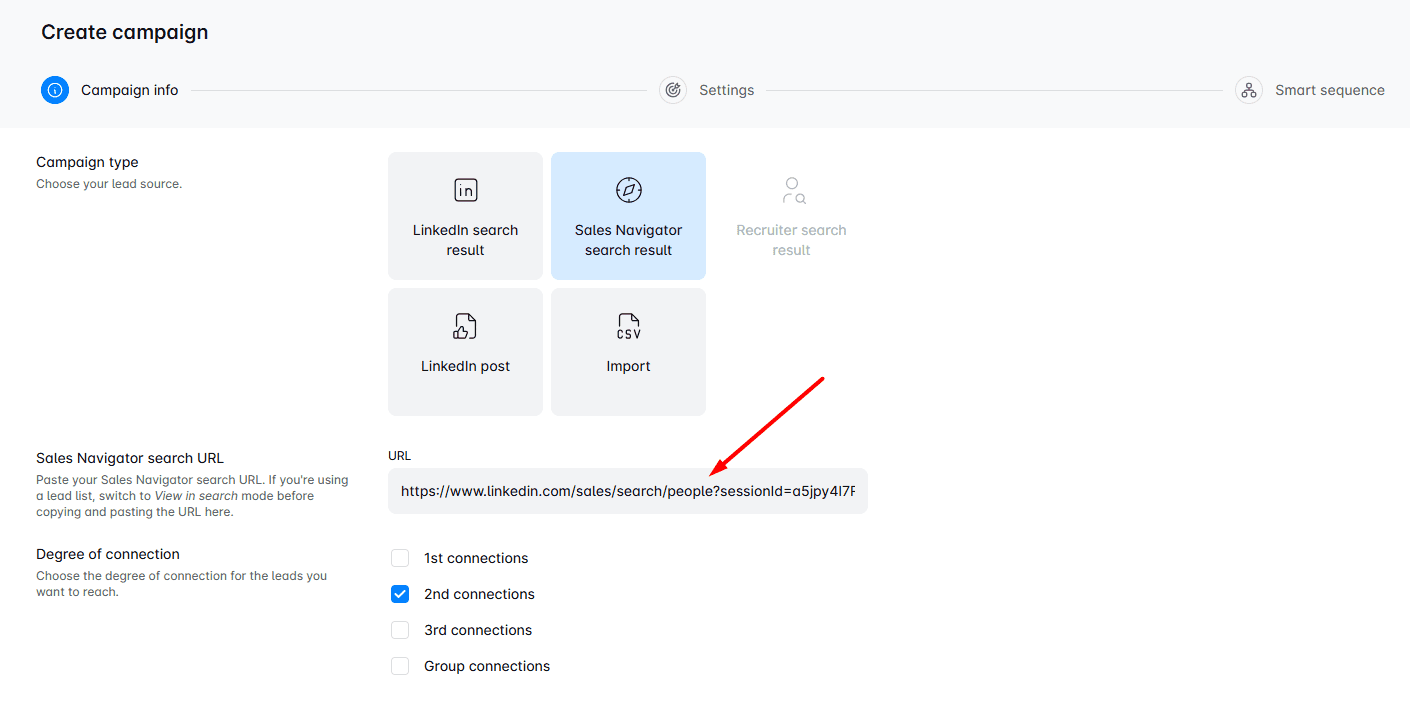Click the compass icon on Sales Navigator card
Screen dimensions: 1410x724
point(629,190)
